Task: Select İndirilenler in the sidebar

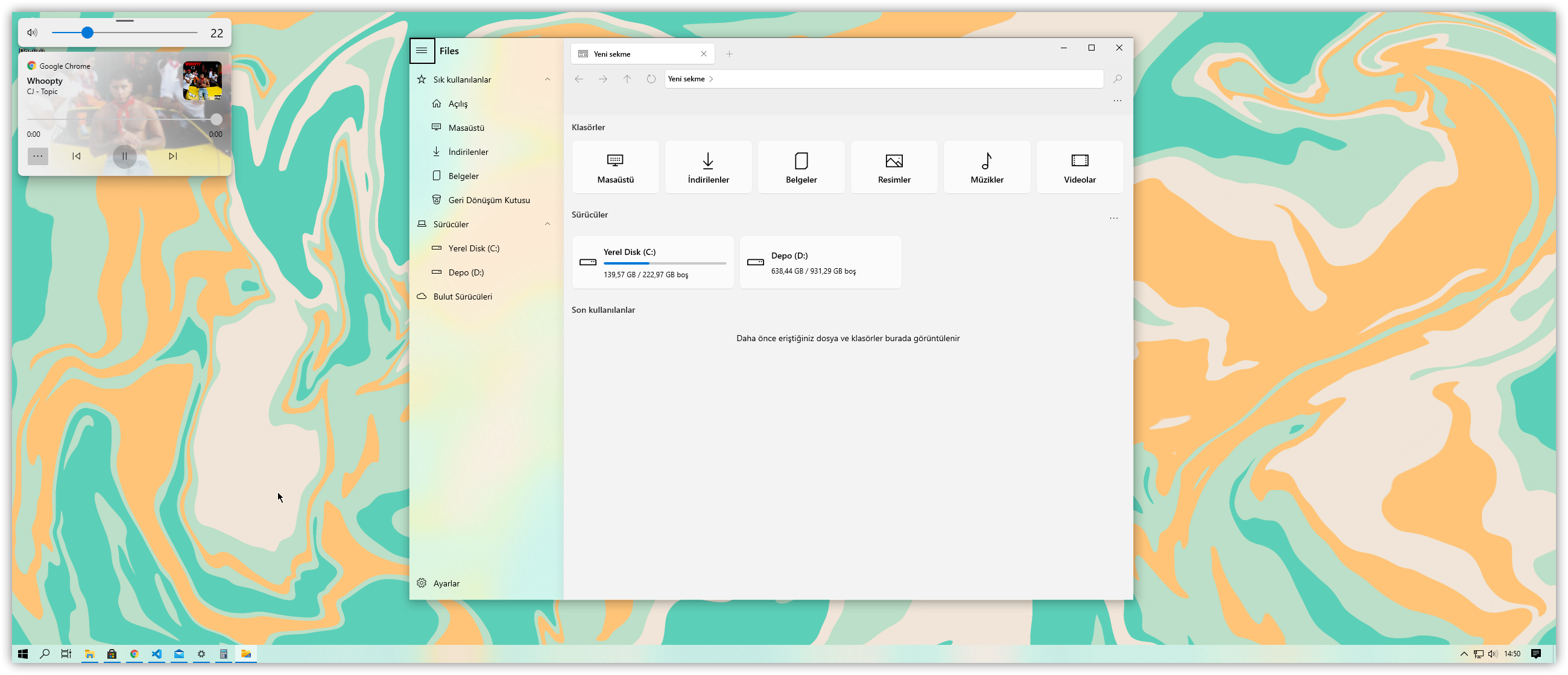Action: click(x=467, y=152)
